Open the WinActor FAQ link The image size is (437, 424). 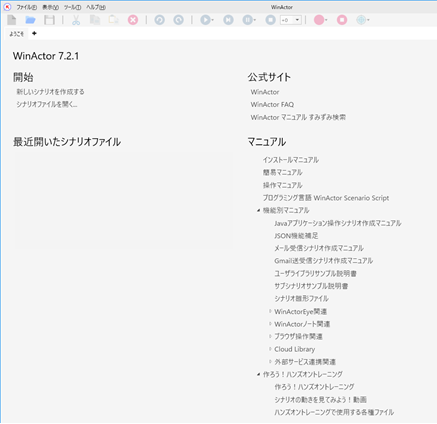(272, 104)
